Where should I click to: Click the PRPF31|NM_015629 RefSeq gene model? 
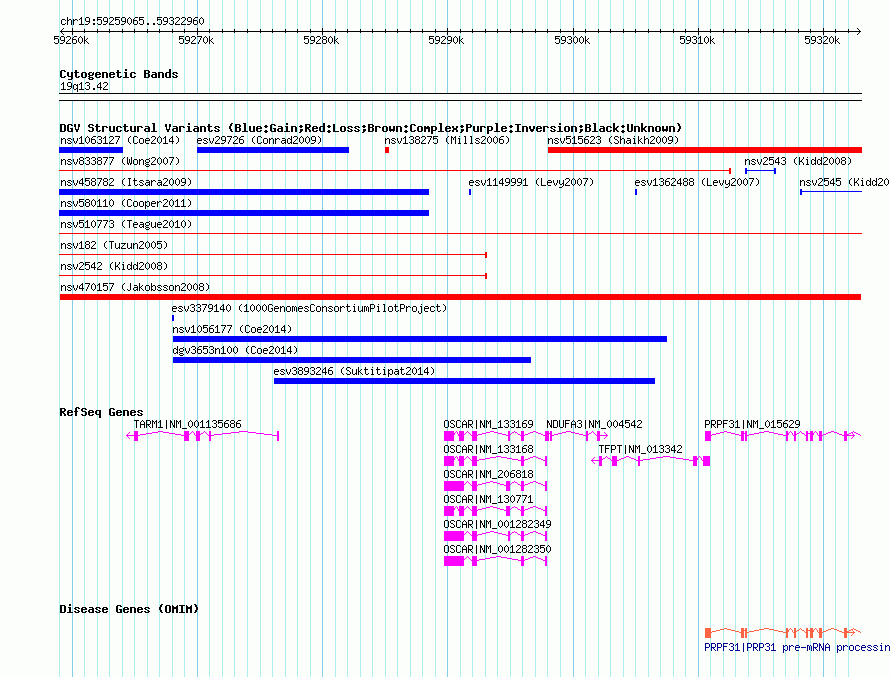(783, 436)
